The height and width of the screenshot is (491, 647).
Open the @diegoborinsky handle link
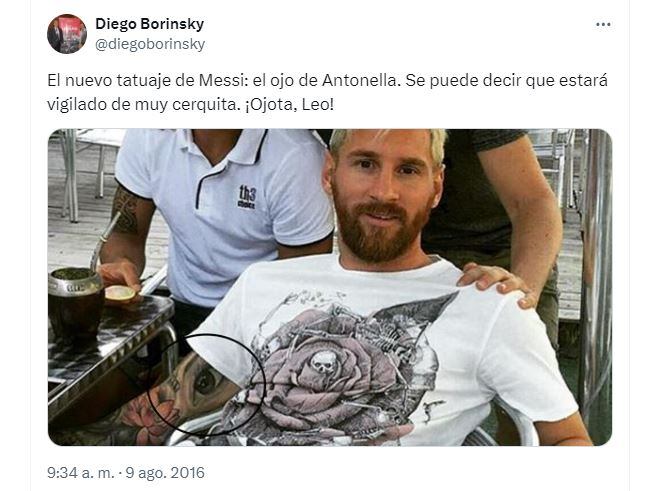pyautogui.click(x=150, y=44)
